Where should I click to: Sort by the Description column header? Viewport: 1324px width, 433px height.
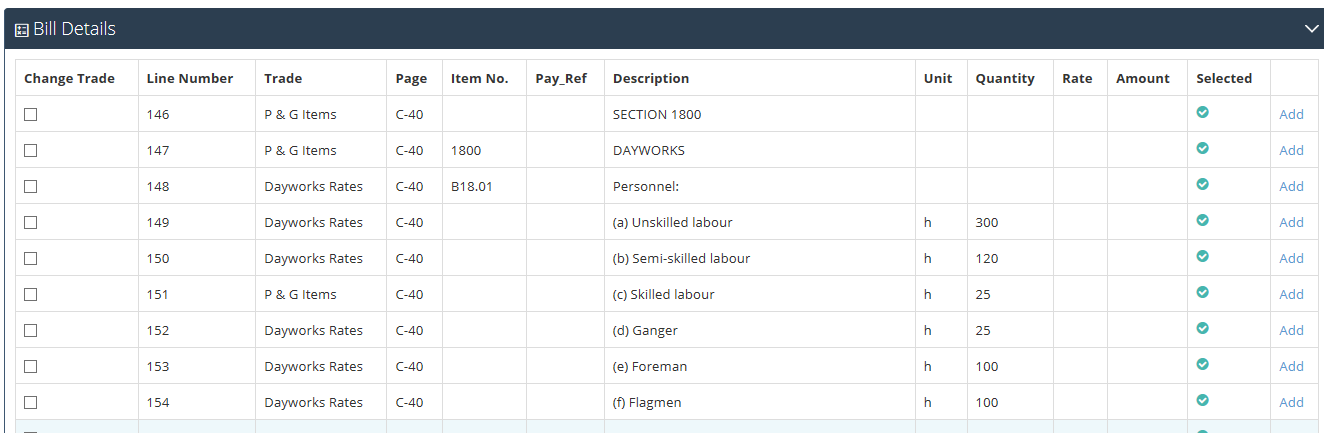pos(651,78)
